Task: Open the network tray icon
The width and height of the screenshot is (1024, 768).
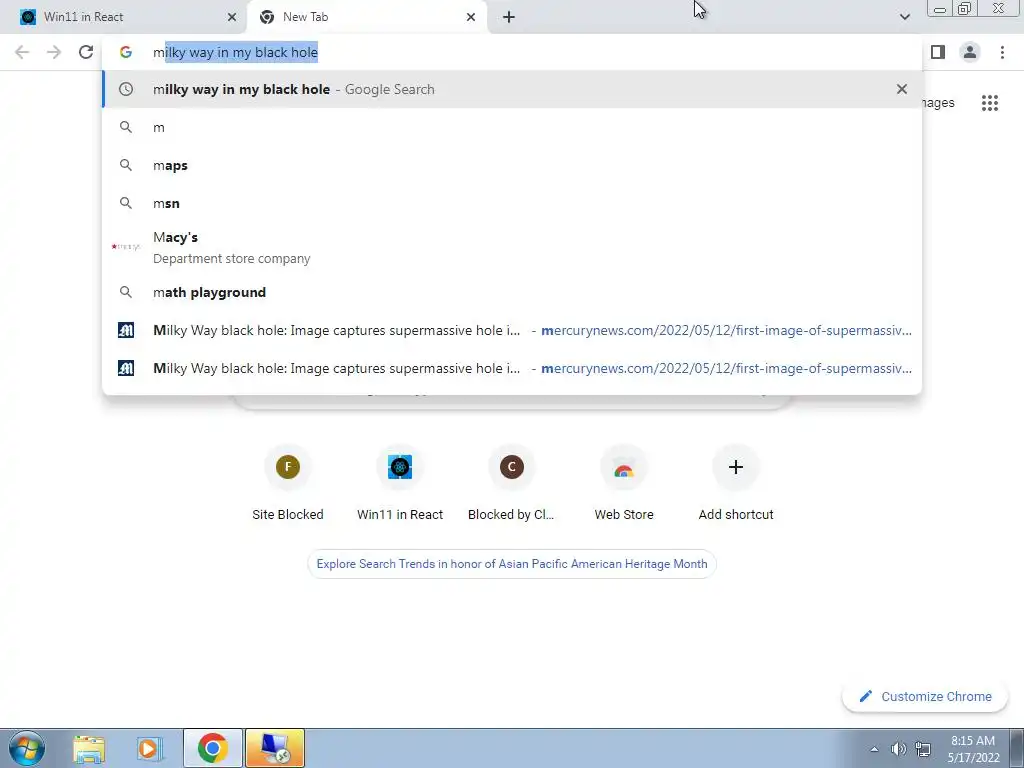Action: tap(923, 749)
